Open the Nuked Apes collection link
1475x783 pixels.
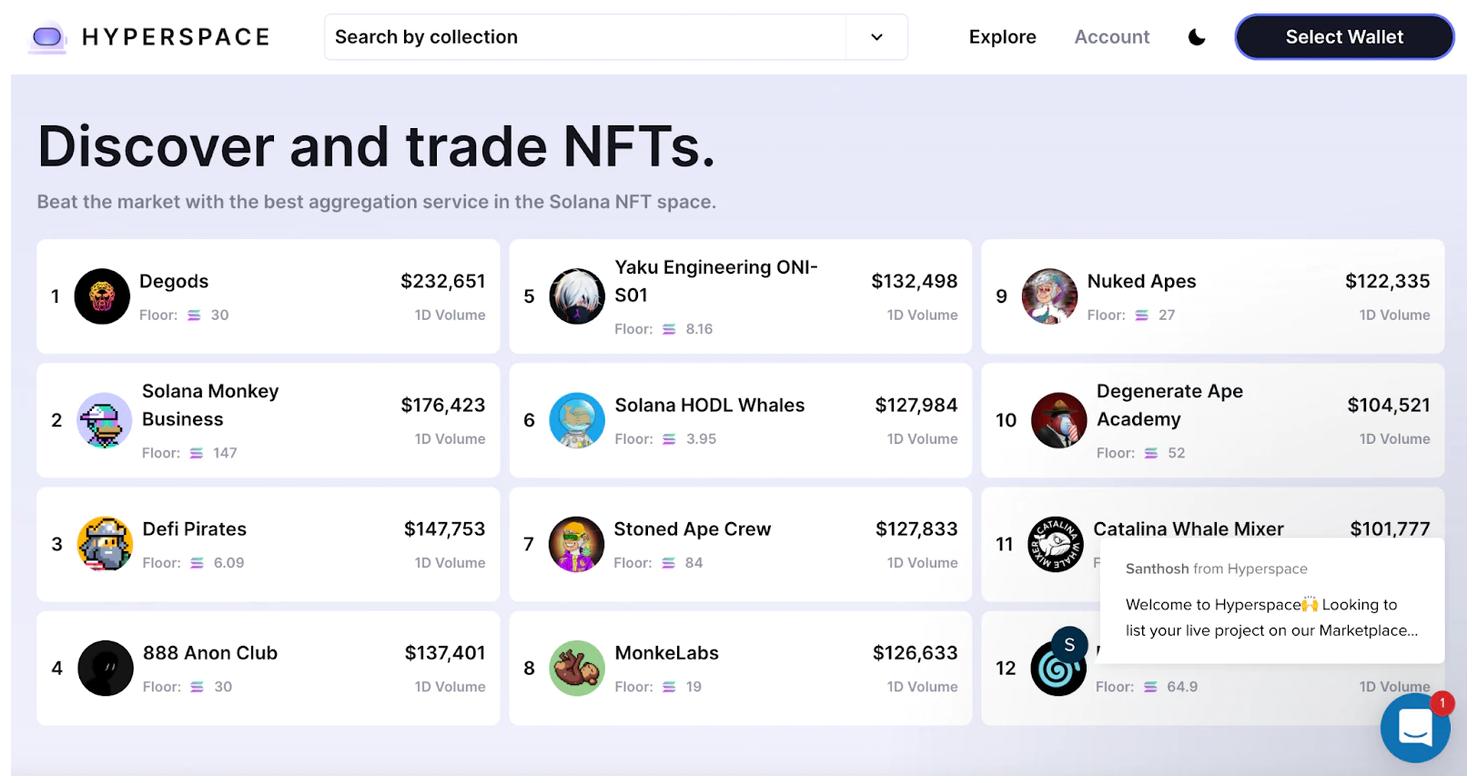pyautogui.click(x=1141, y=281)
